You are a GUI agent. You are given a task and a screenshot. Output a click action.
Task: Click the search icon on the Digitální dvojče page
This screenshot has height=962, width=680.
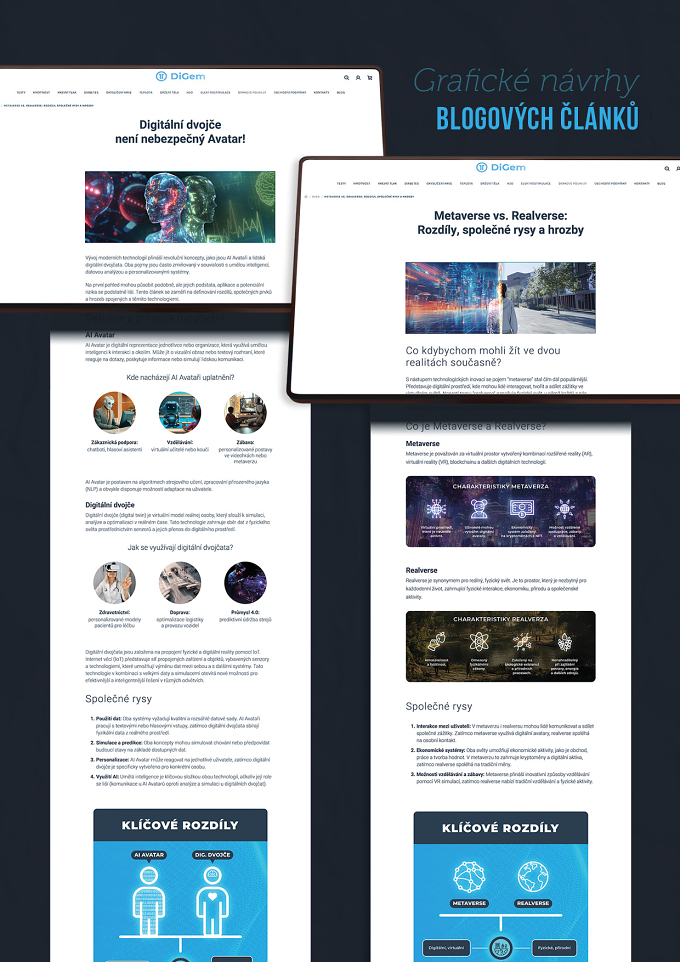tap(346, 78)
